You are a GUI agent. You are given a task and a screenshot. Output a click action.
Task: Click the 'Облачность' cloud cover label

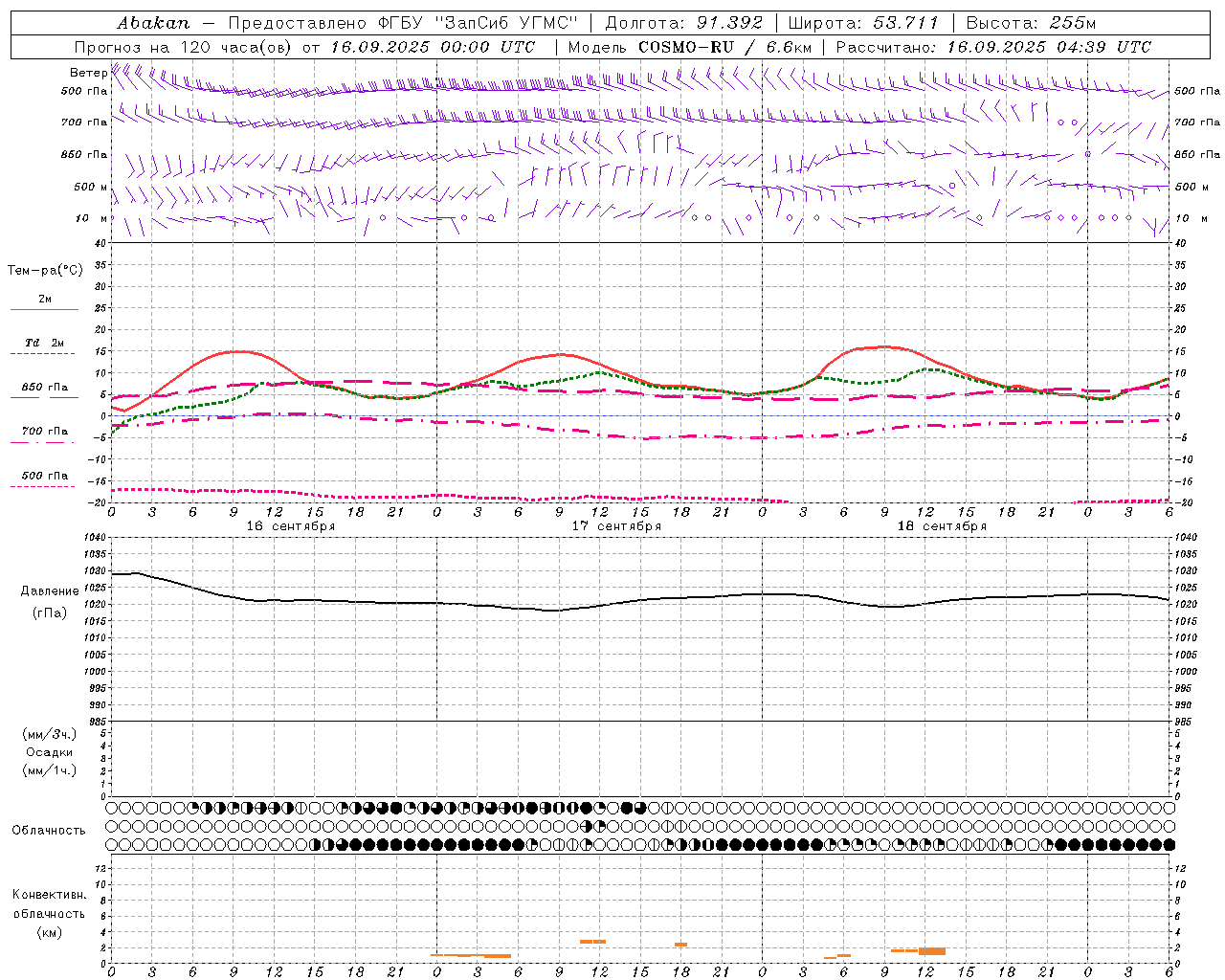[48, 831]
